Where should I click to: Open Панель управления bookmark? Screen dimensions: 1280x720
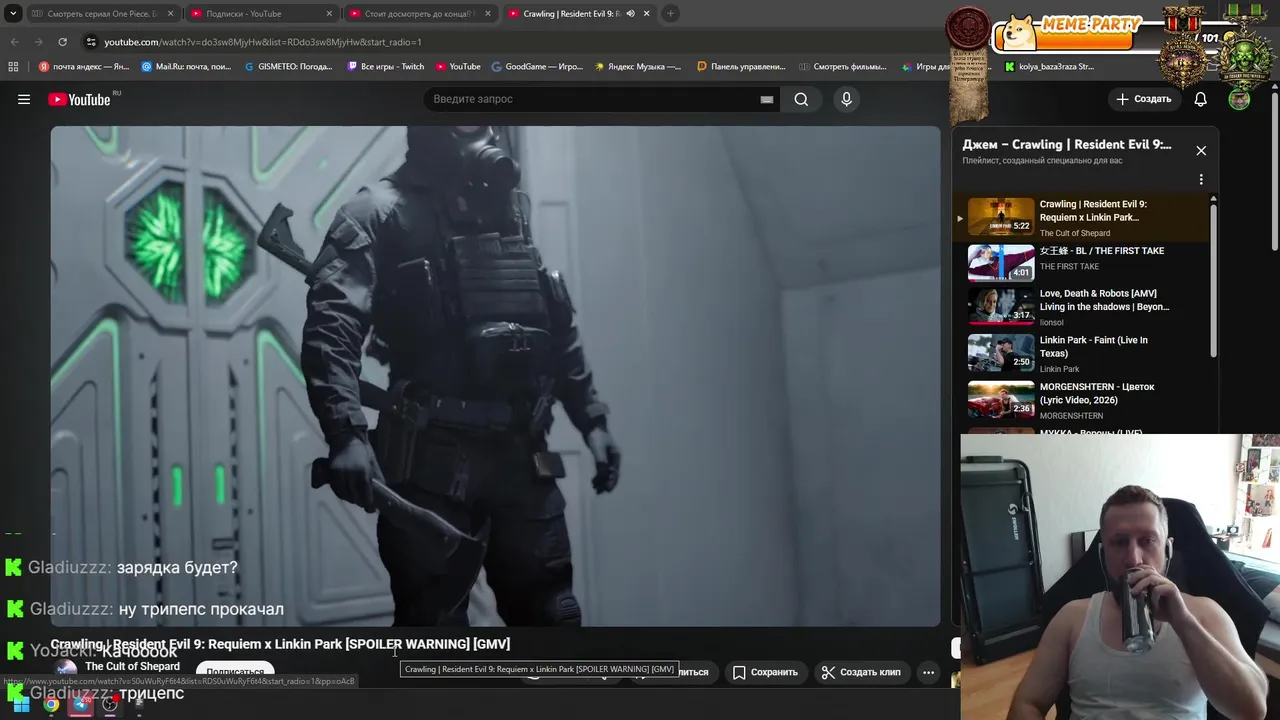point(741,67)
